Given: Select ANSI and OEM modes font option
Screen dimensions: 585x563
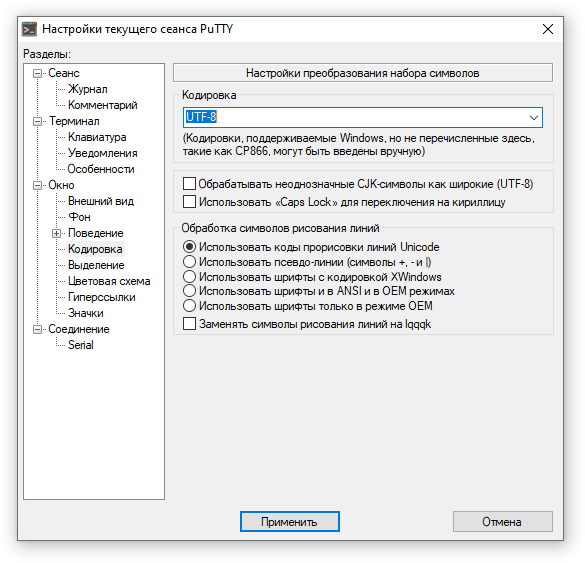Looking at the screenshot, I should click(189, 291).
